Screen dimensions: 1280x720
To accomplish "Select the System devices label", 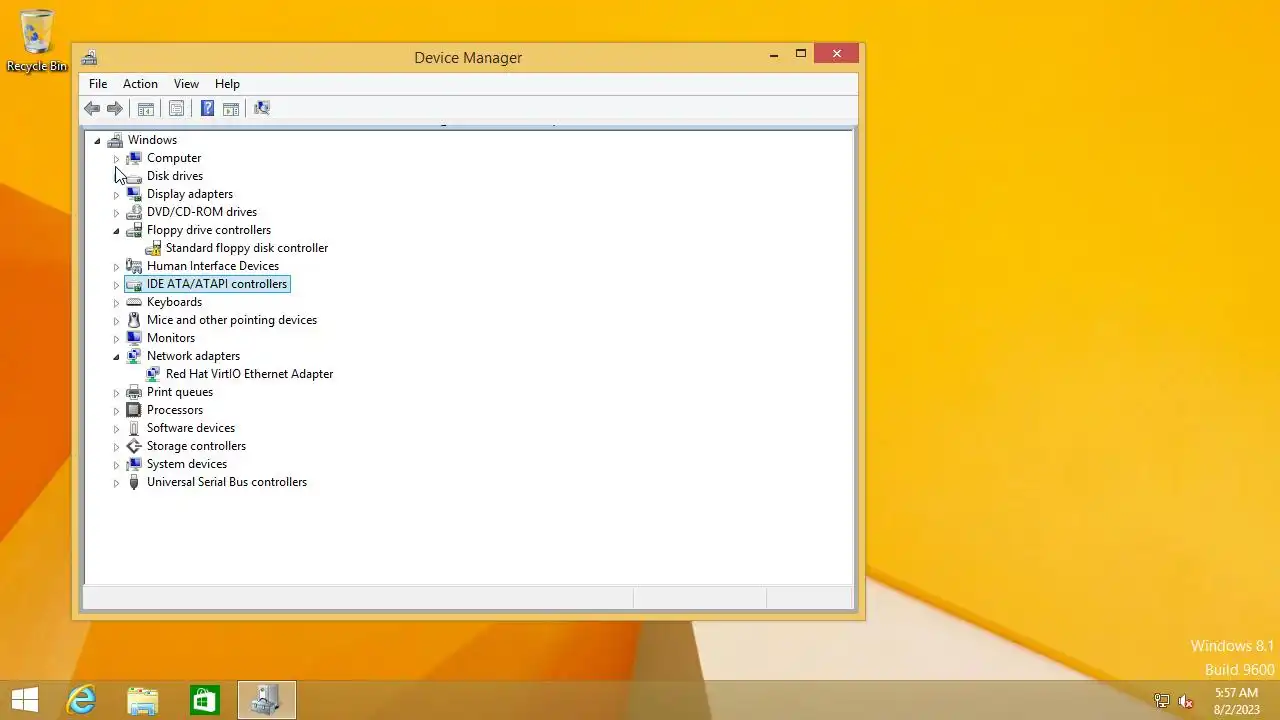I will tap(187, 464).
